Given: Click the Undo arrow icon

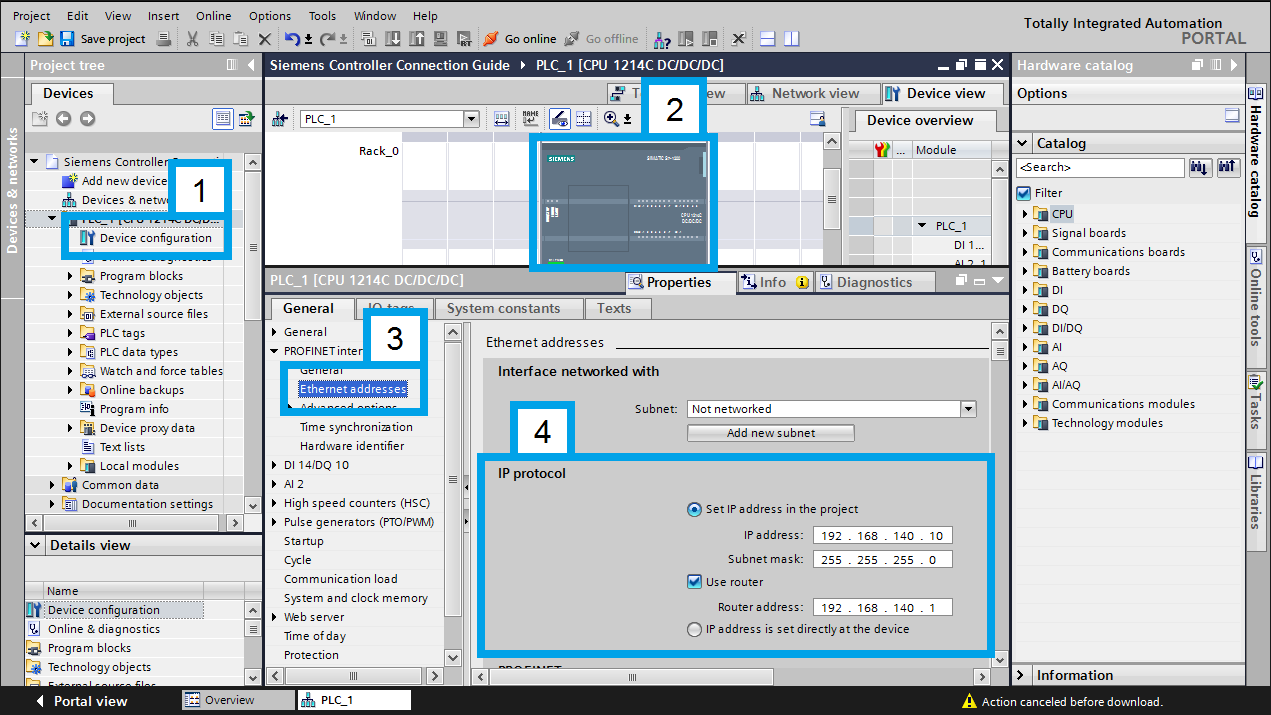Looking at the screenshot, I should pyautogui.click(x=292, y=39).
